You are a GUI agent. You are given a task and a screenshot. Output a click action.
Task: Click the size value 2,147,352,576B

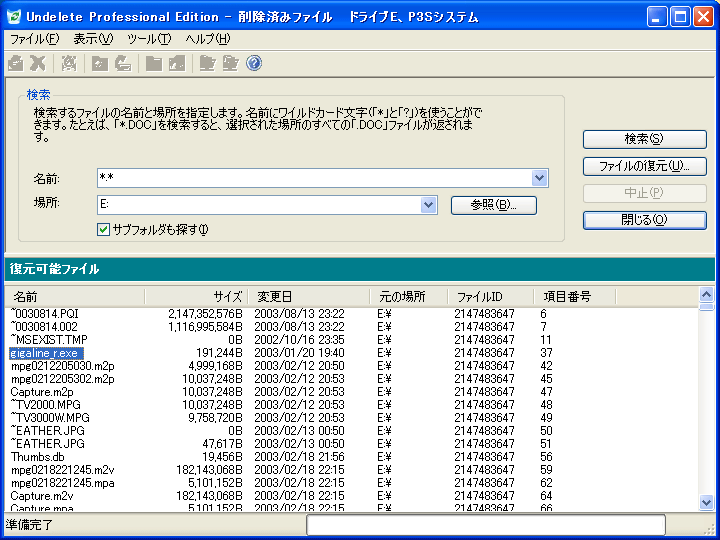205,314
